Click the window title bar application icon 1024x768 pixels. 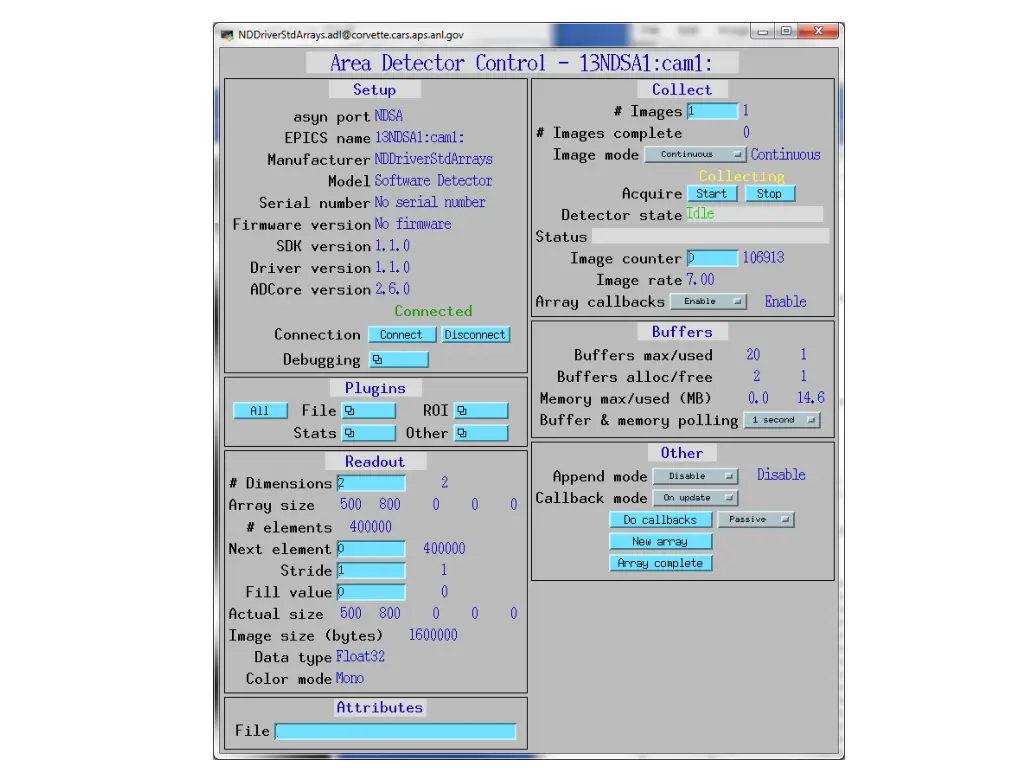[x=227, y=35]
